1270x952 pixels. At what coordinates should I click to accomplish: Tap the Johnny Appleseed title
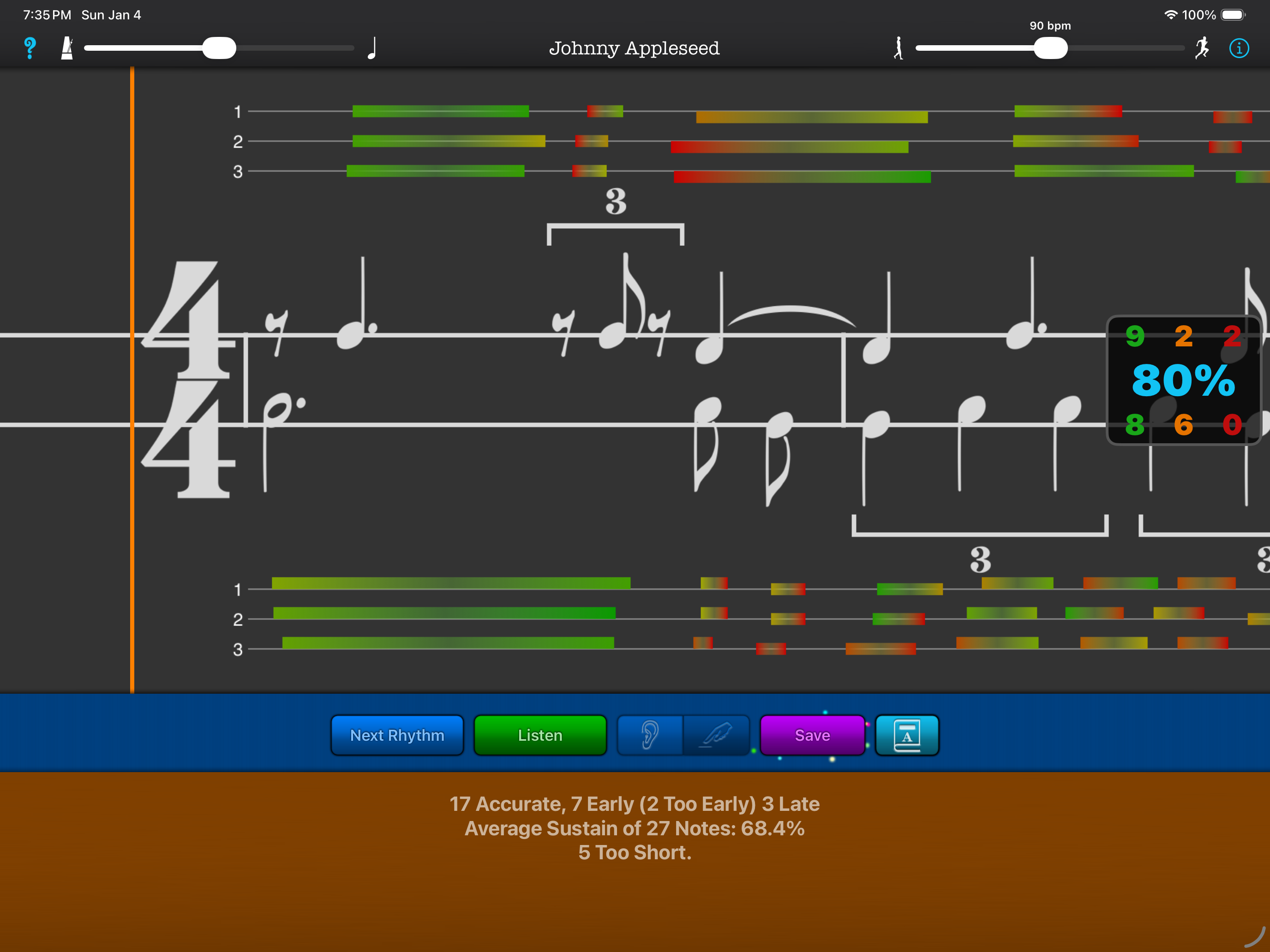click(x=634, y=48)
